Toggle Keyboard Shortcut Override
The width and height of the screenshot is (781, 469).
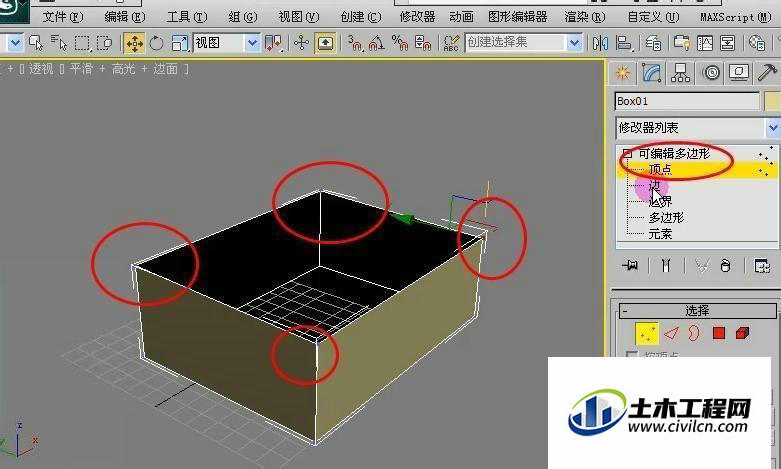325,43
